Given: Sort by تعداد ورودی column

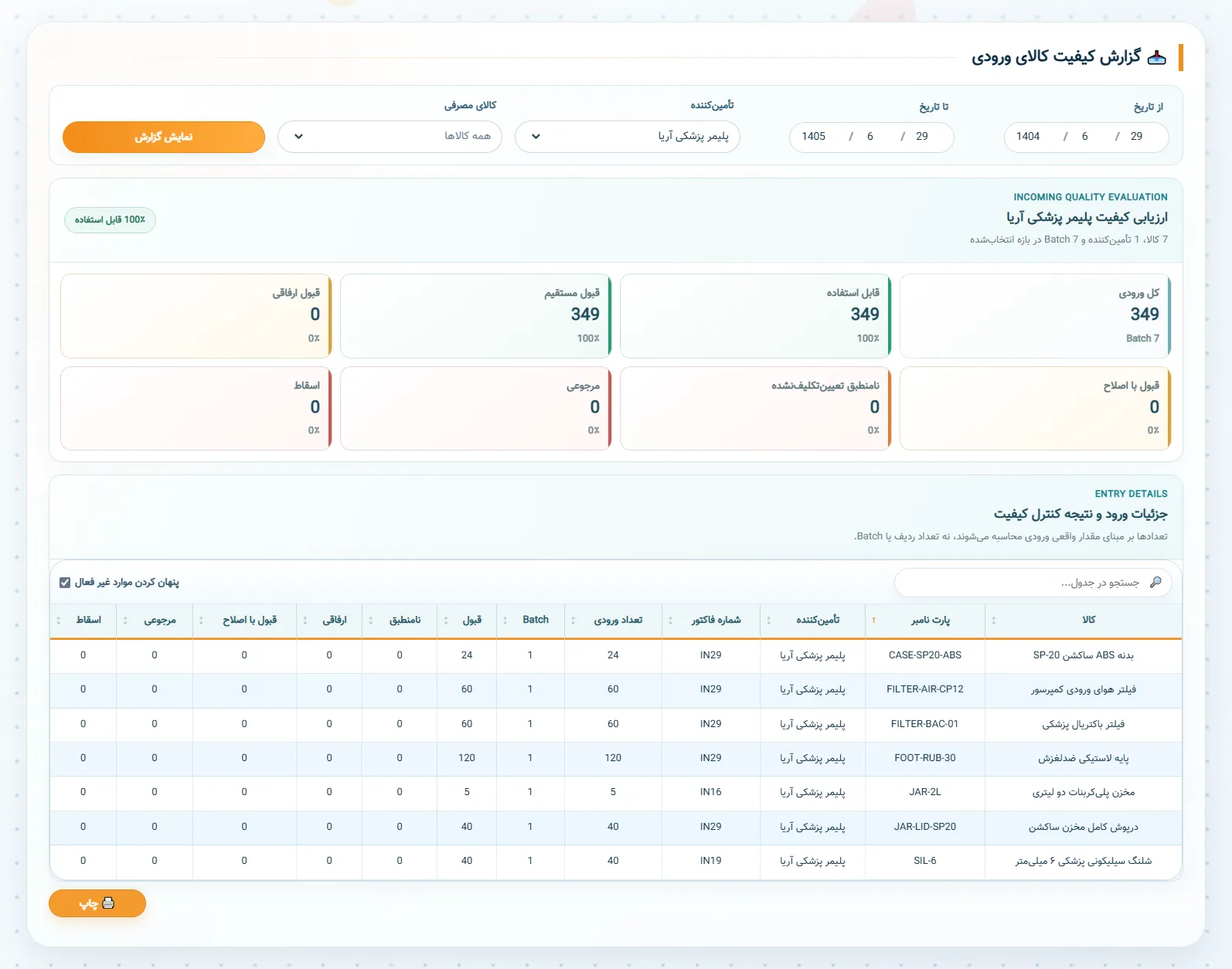Looking at the screenshot, I should tap(613, 620).
